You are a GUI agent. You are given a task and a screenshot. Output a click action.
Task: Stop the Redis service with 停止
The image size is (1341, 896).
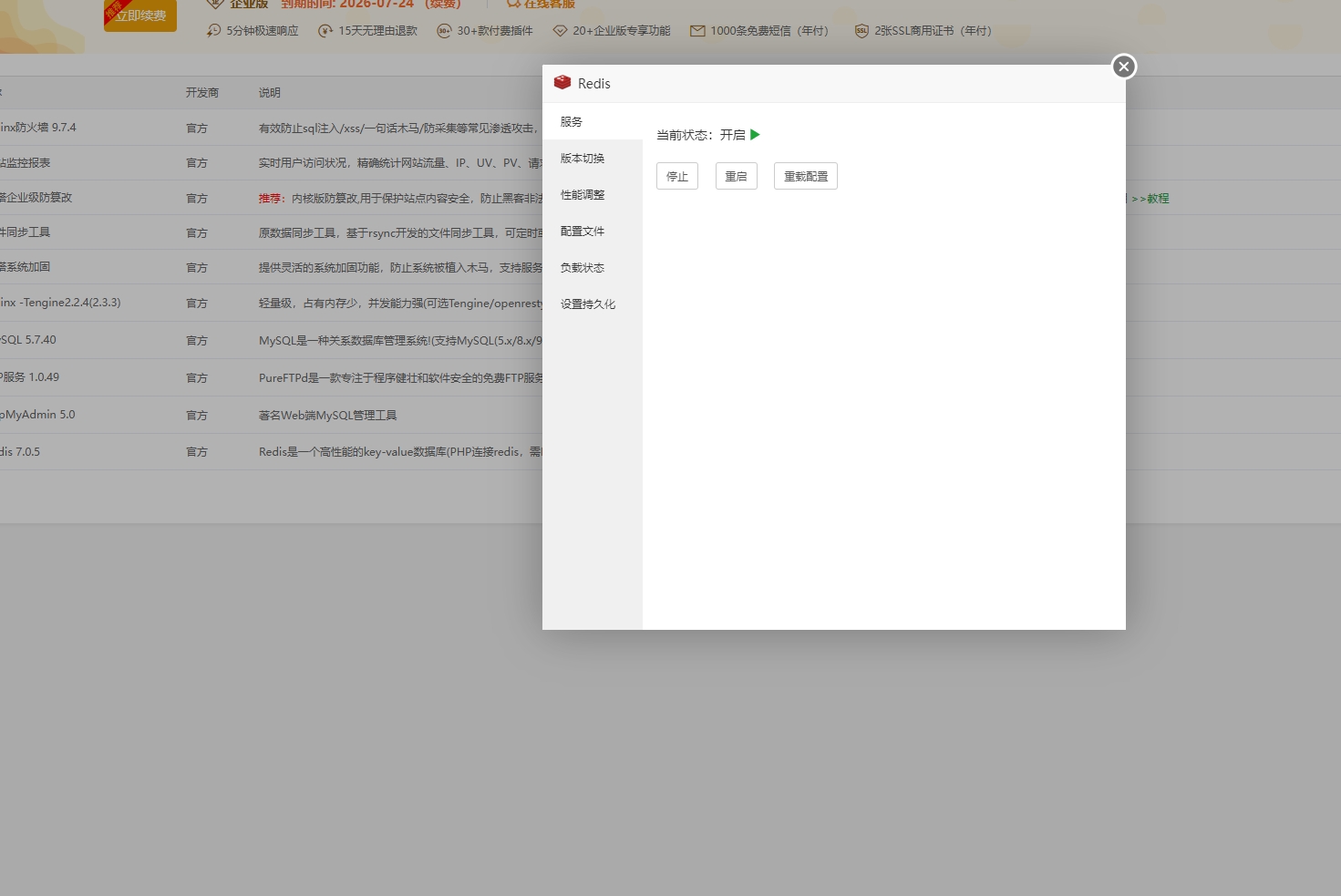click(676, 176)
